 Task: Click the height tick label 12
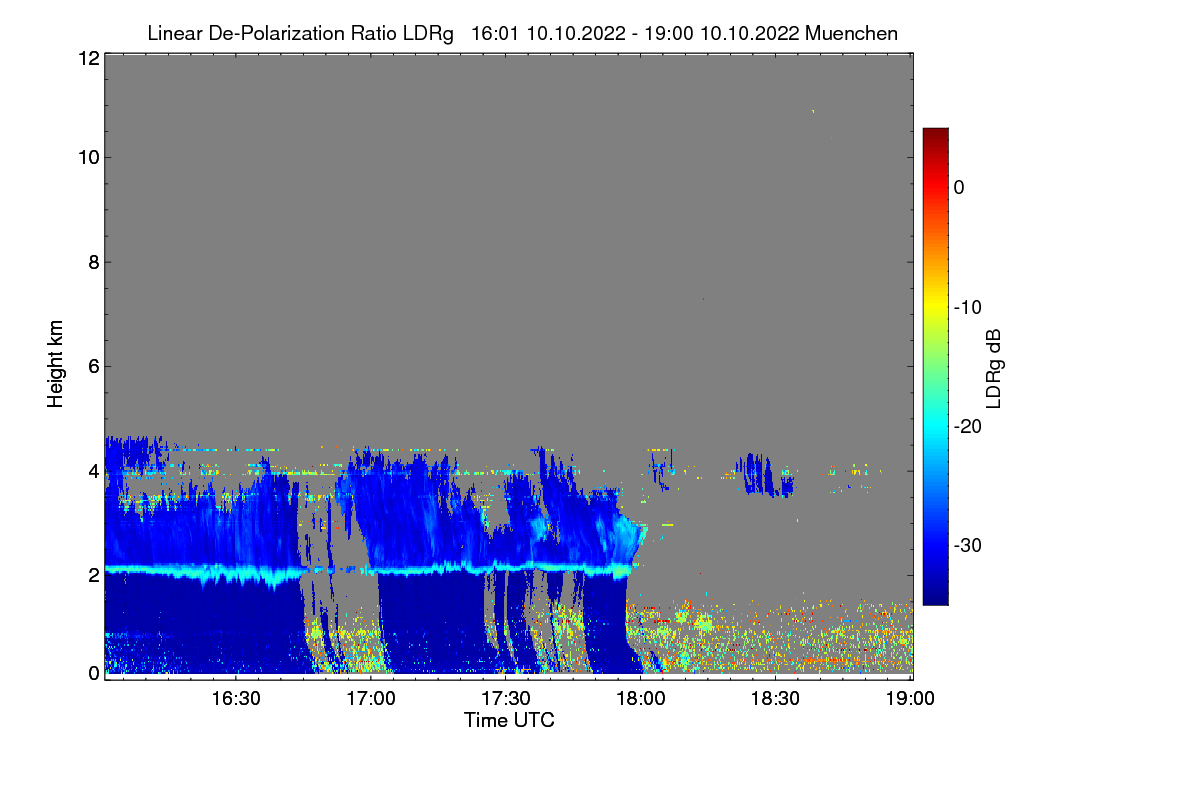click(x=87, y=58)
